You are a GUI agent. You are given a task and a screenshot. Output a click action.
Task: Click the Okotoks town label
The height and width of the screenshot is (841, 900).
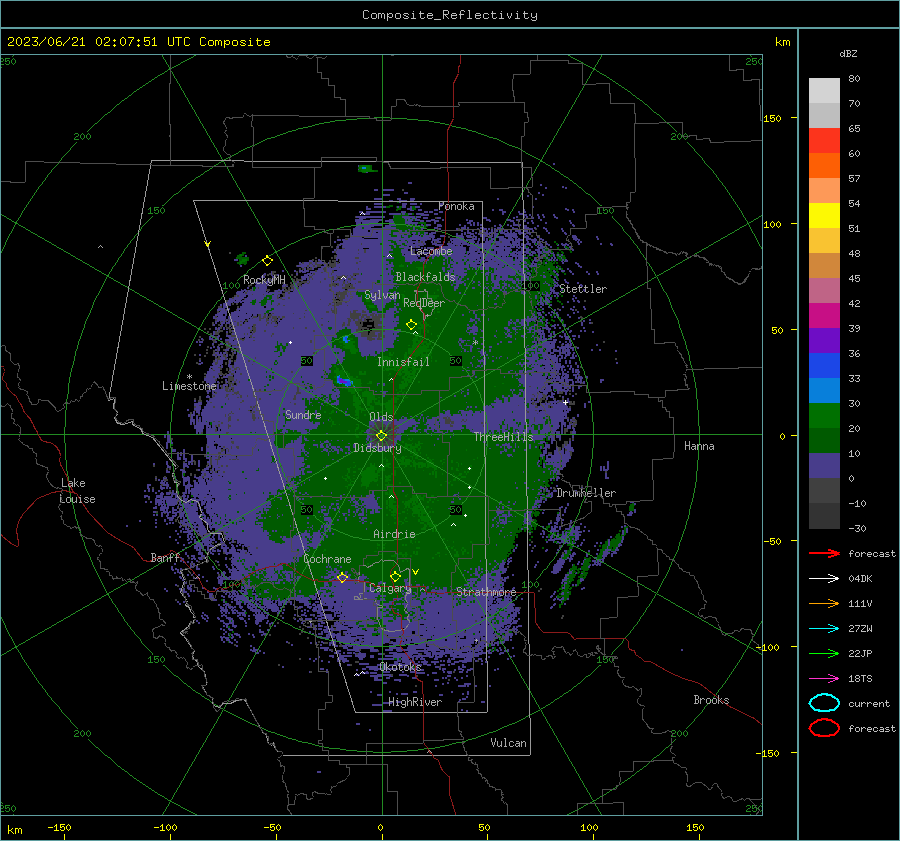[400, 667]
